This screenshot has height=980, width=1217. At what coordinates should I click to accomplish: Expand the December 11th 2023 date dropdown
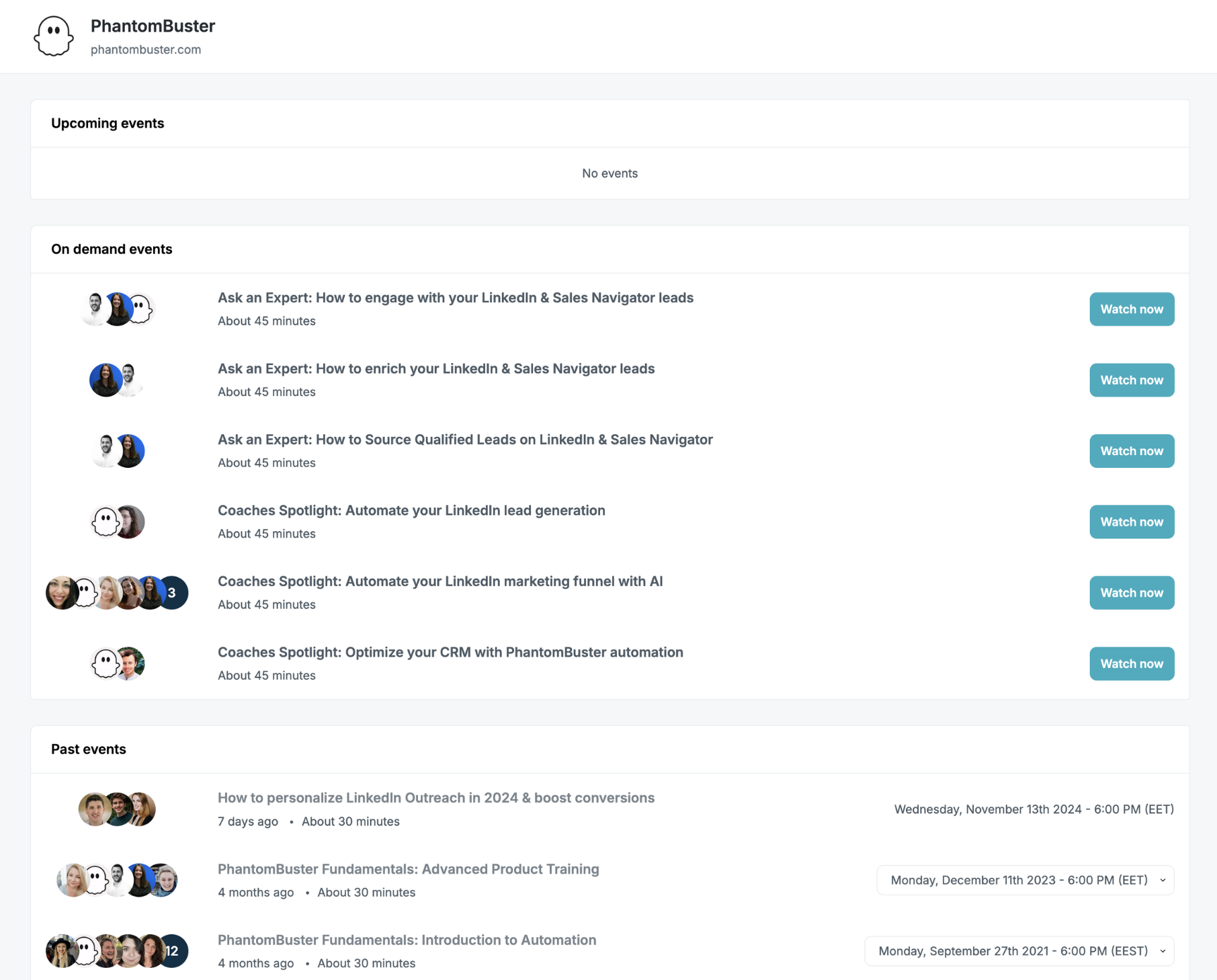(1025, 881)
